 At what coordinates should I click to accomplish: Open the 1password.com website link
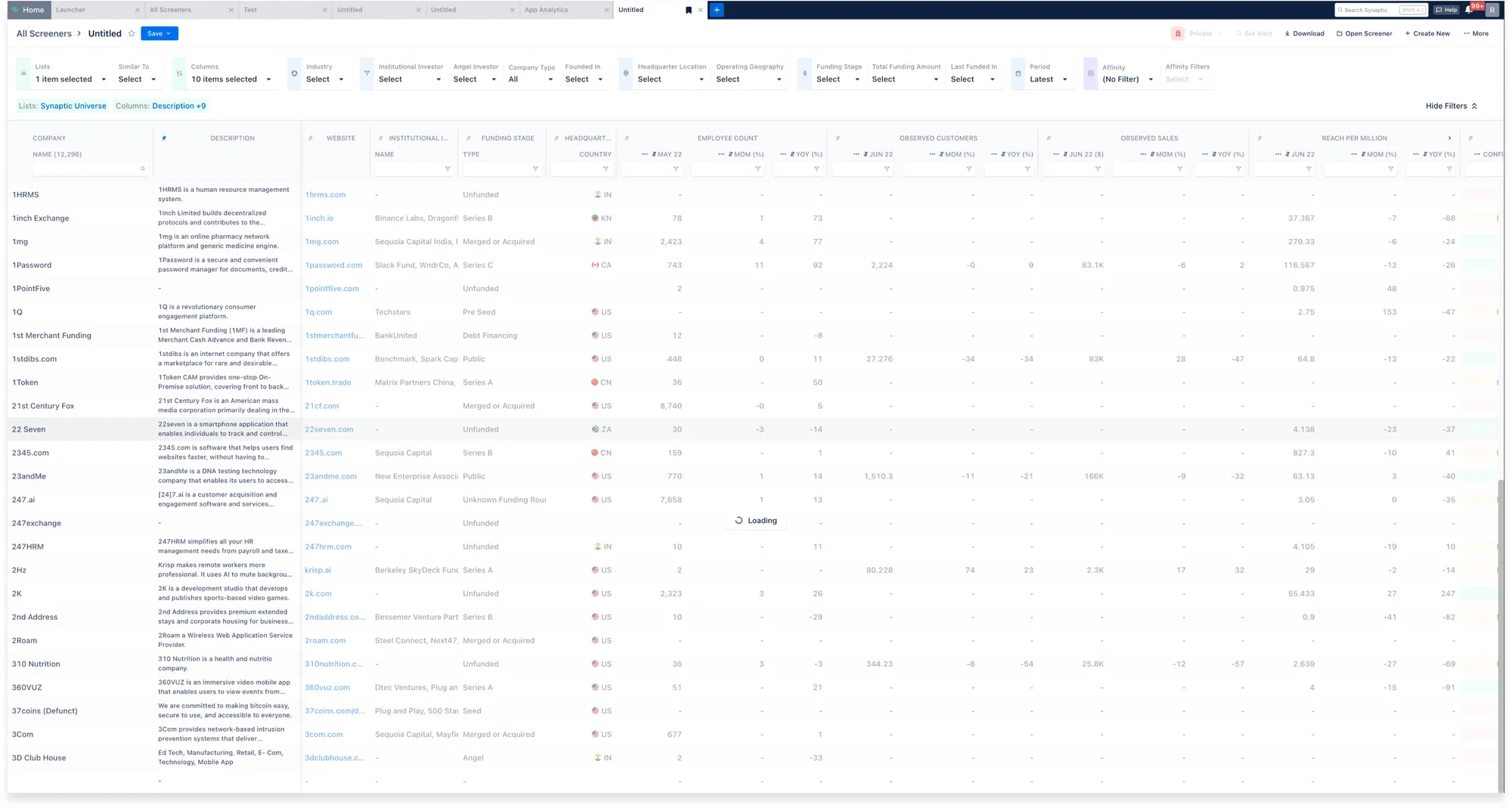click(333, 265)
